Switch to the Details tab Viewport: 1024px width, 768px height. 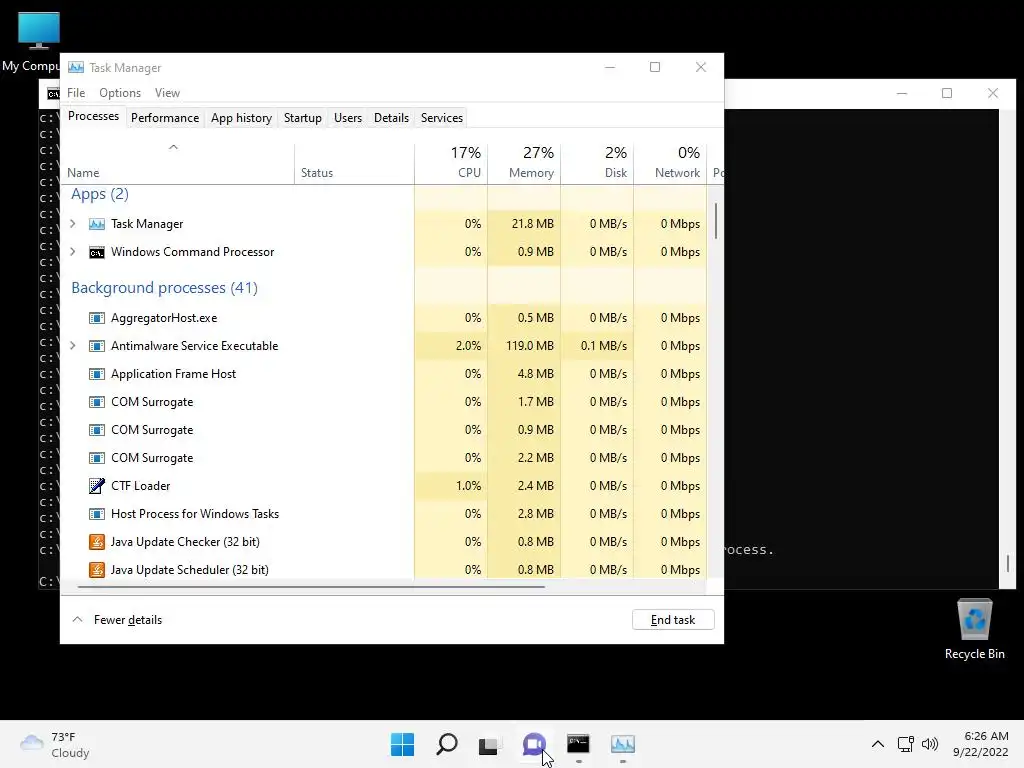point(391,118)
